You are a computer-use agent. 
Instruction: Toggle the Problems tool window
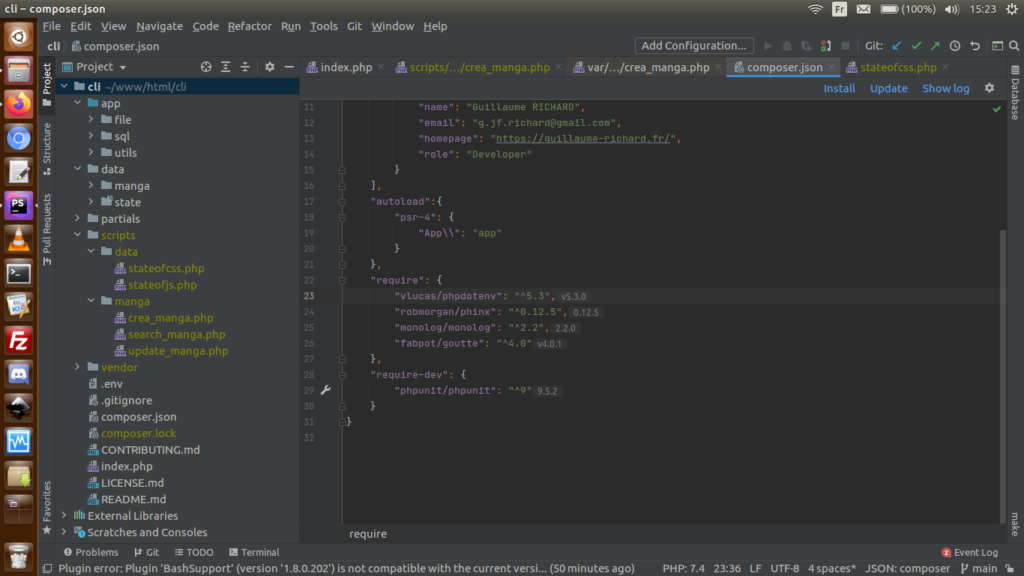(x=91, y=552)
